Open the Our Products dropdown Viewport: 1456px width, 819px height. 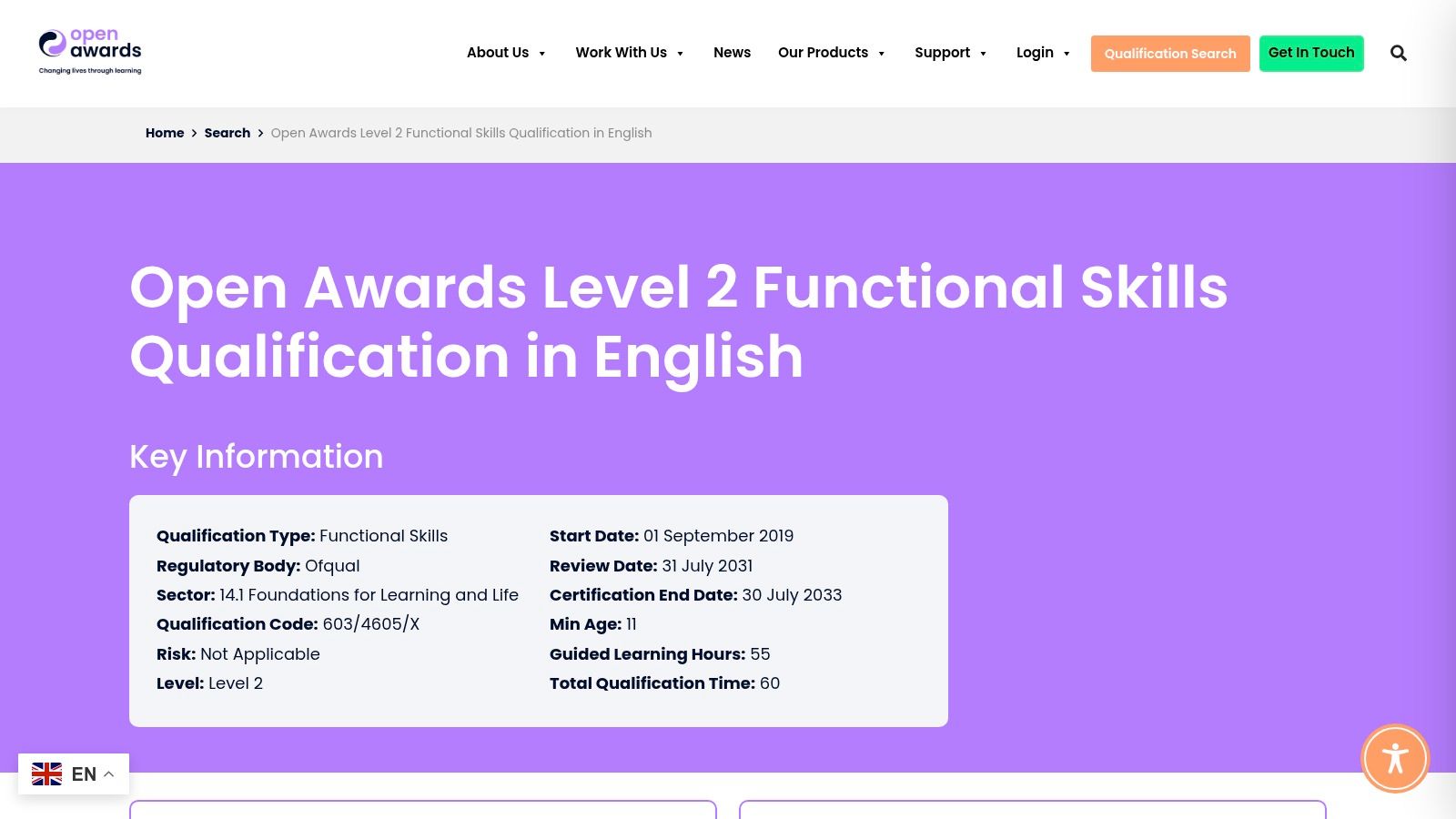tap(832, 53)
